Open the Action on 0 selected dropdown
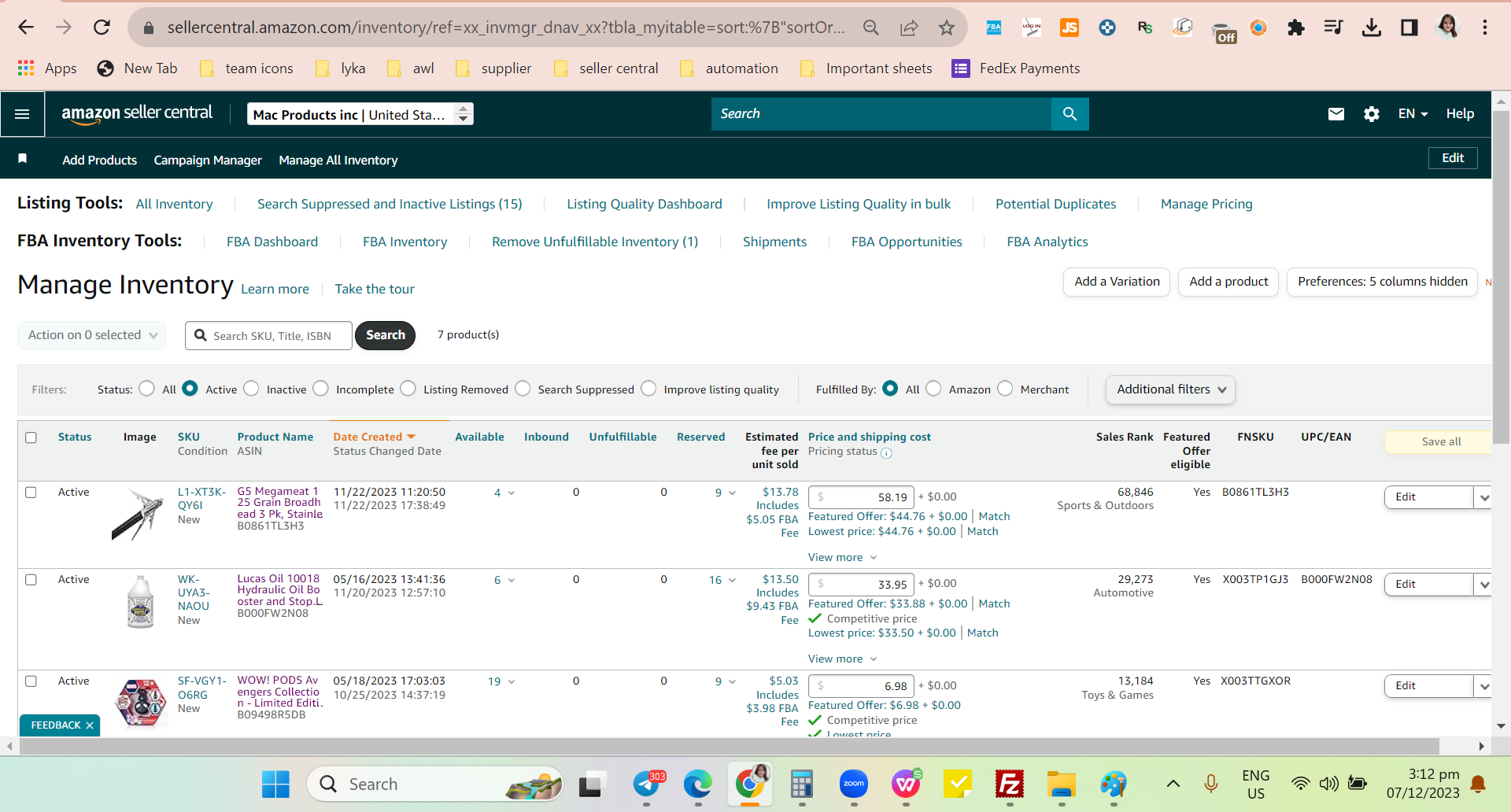 pos(92,335)
